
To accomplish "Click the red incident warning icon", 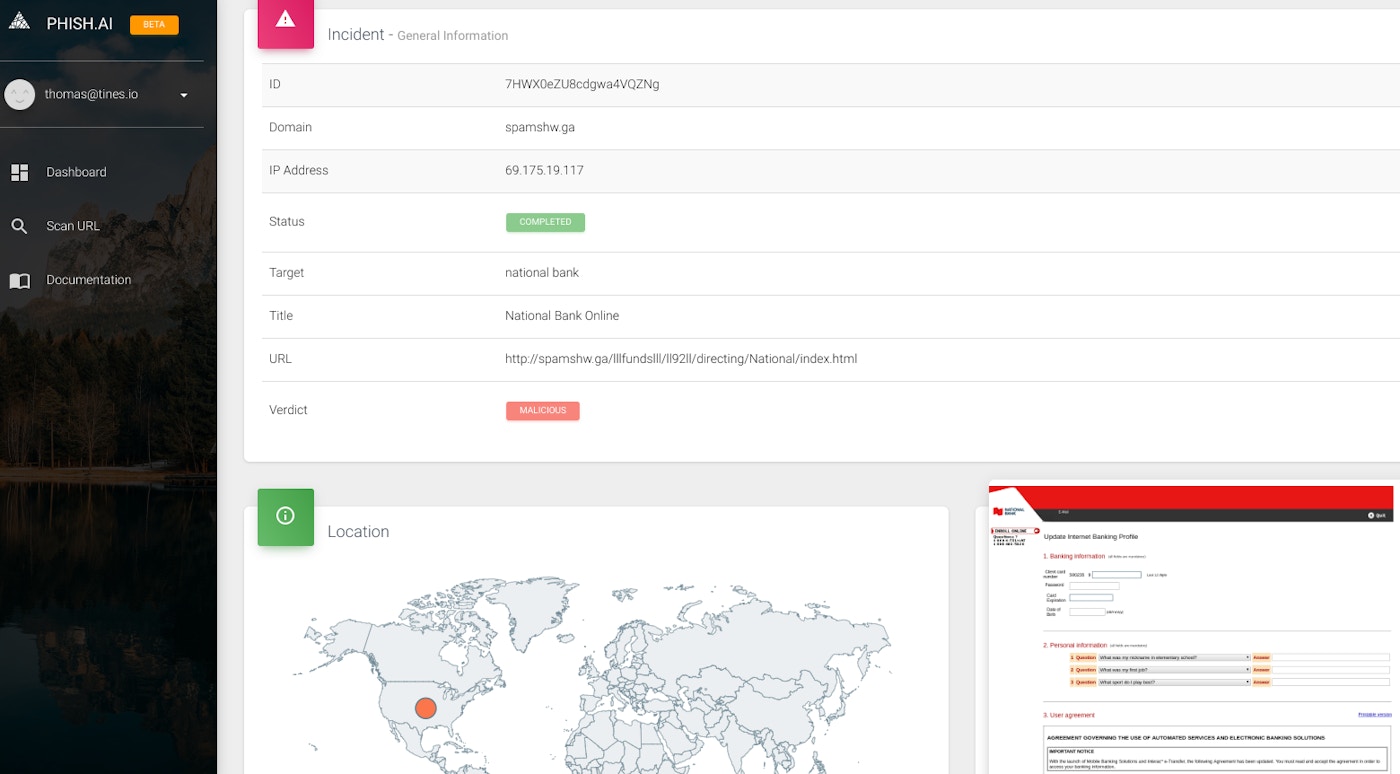I will pyautogui.click(x=286, y=20).
